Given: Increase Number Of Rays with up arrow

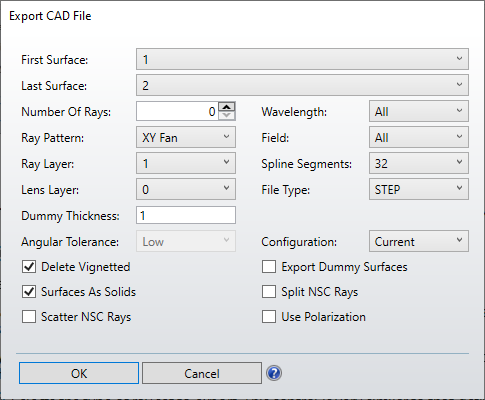Looking at the screenshot, I should [227, 107].
